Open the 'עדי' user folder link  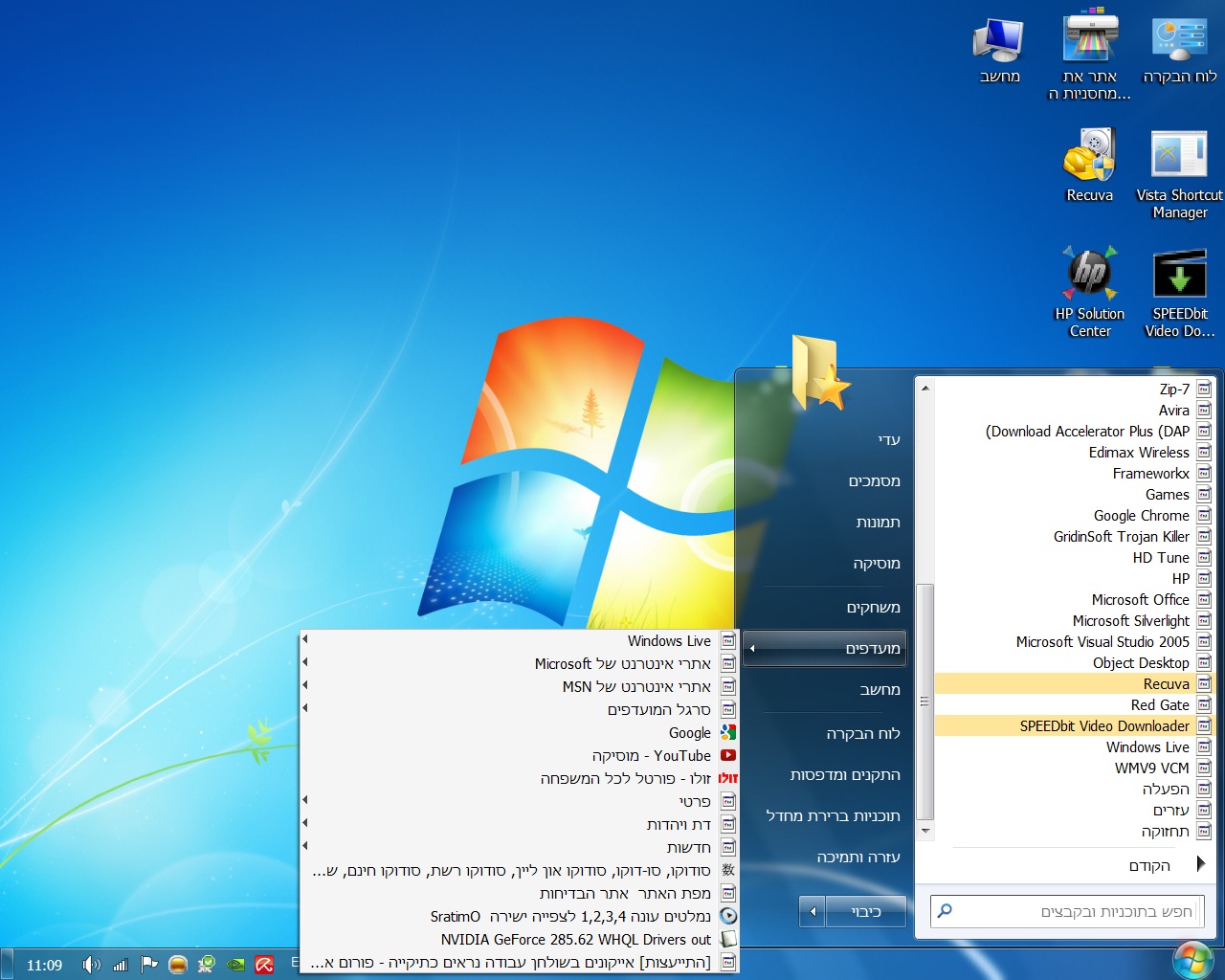[825, 440]
